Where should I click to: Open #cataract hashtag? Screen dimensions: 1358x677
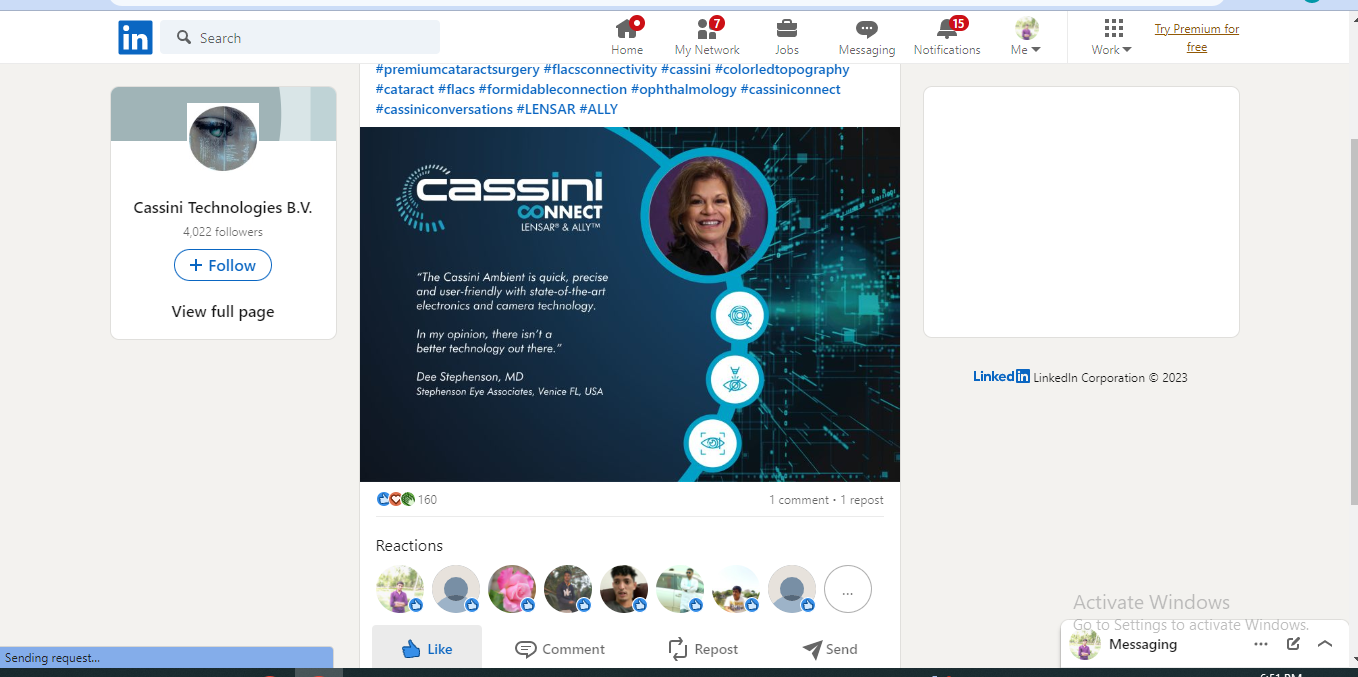pyautogui.click(x=404, y=89)
